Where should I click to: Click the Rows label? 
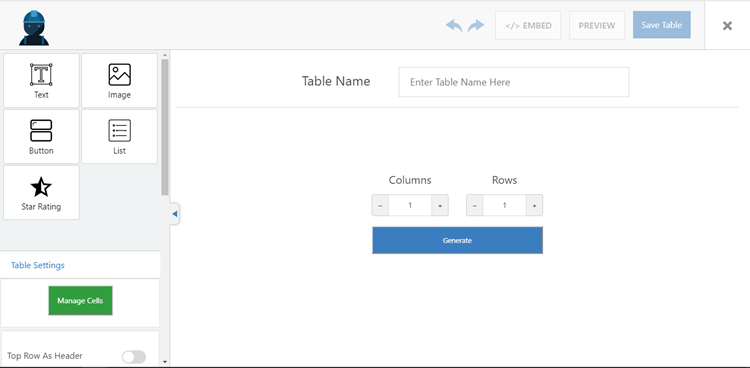[x=505, y=180]
